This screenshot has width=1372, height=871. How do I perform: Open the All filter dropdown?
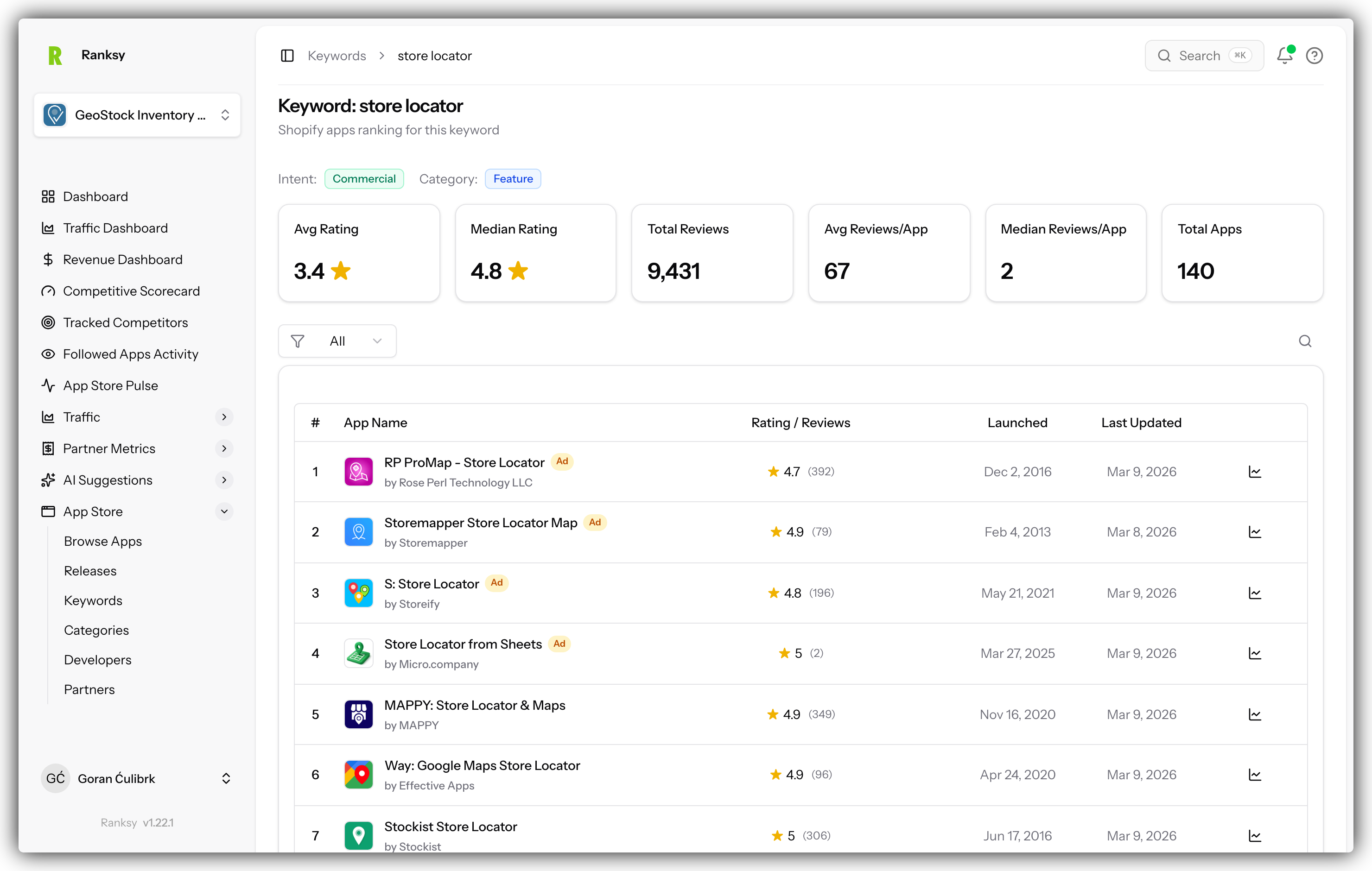337,341
